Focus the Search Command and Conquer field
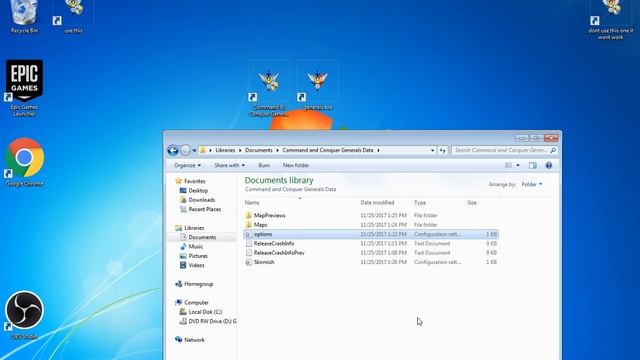 [504, 150]
